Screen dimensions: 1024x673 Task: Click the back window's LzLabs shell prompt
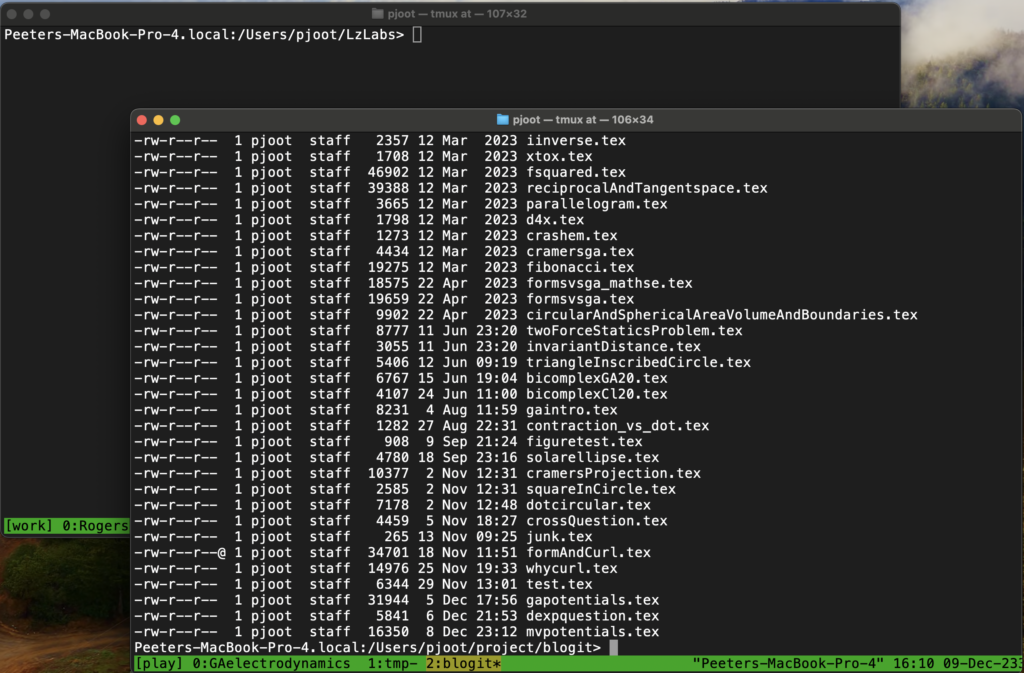coord(204,35)
